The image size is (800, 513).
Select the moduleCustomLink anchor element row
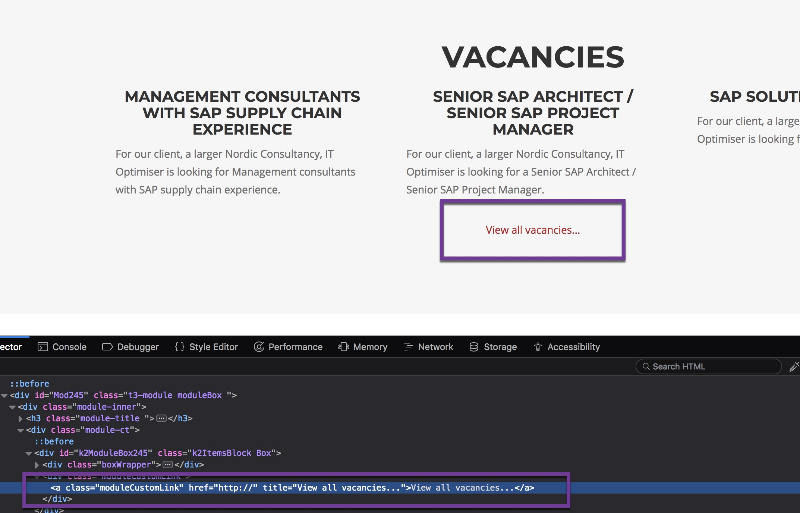tap(400, 488)
